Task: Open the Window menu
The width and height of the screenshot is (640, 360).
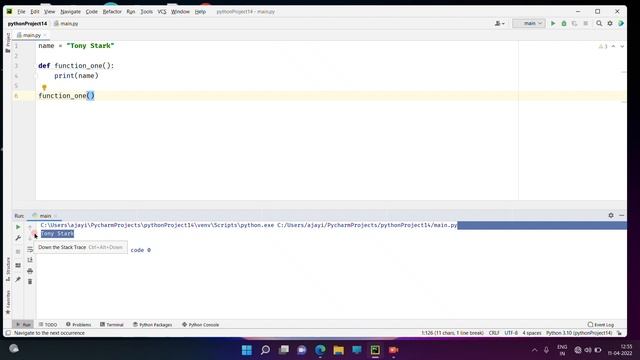Action: [180, 12]
